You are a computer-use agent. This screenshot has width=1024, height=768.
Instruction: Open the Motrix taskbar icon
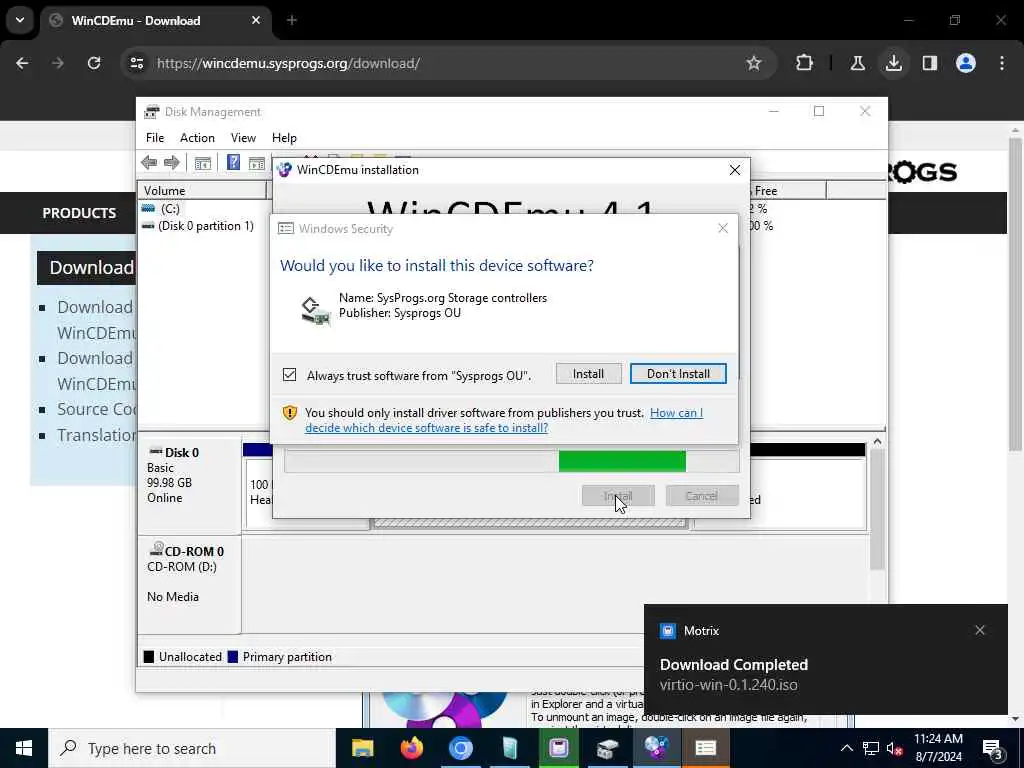(558, 748)
